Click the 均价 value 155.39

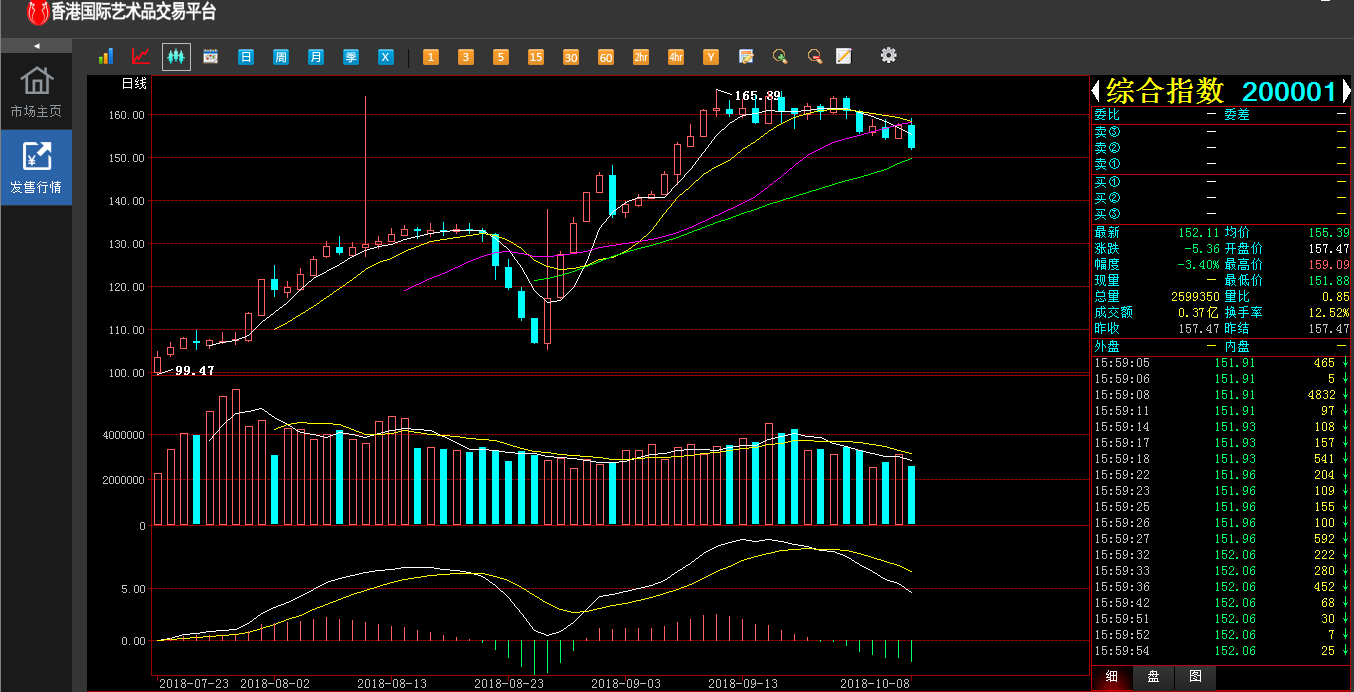(1329, 232)
